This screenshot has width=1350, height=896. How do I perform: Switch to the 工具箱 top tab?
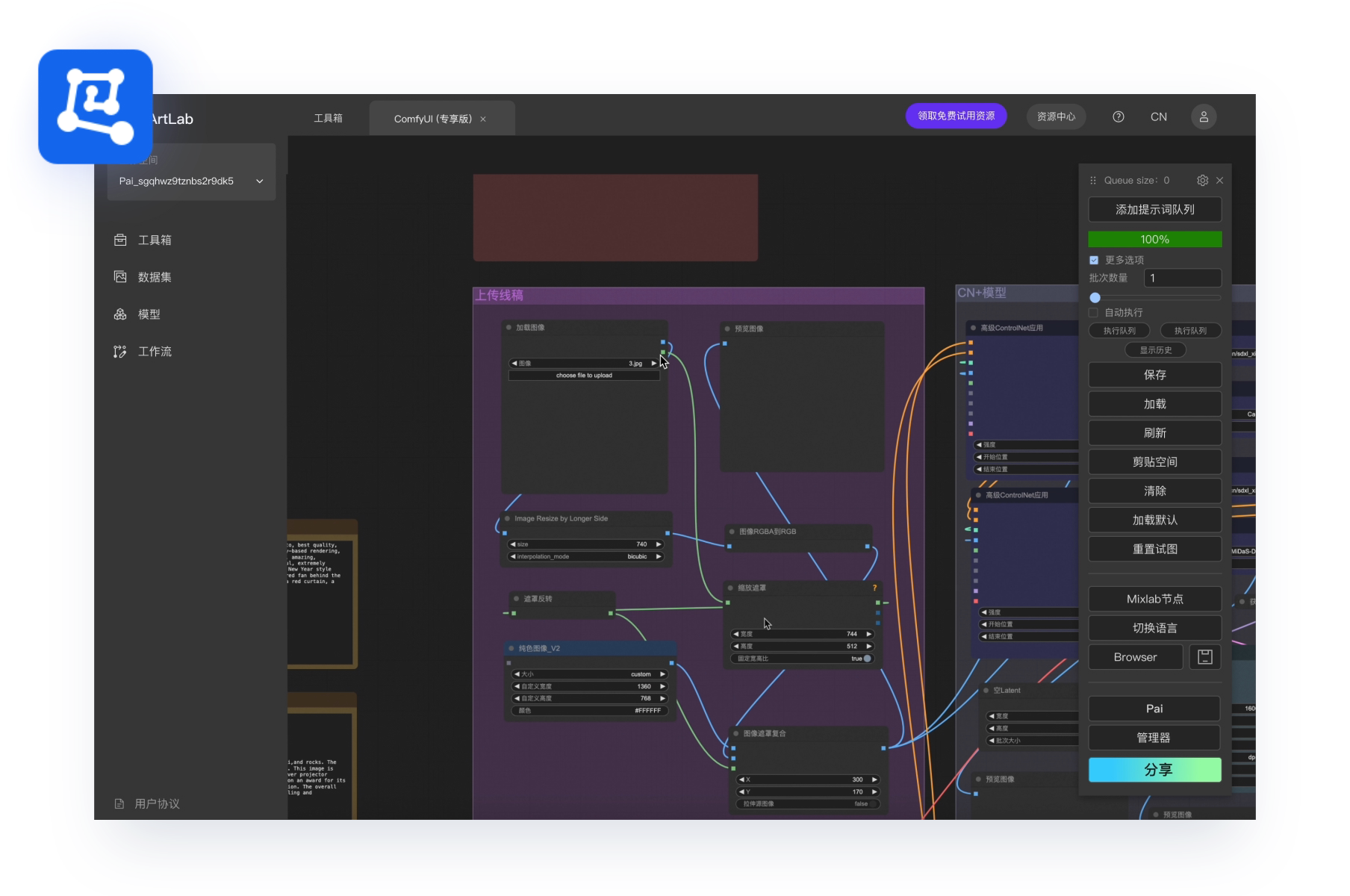328,118
